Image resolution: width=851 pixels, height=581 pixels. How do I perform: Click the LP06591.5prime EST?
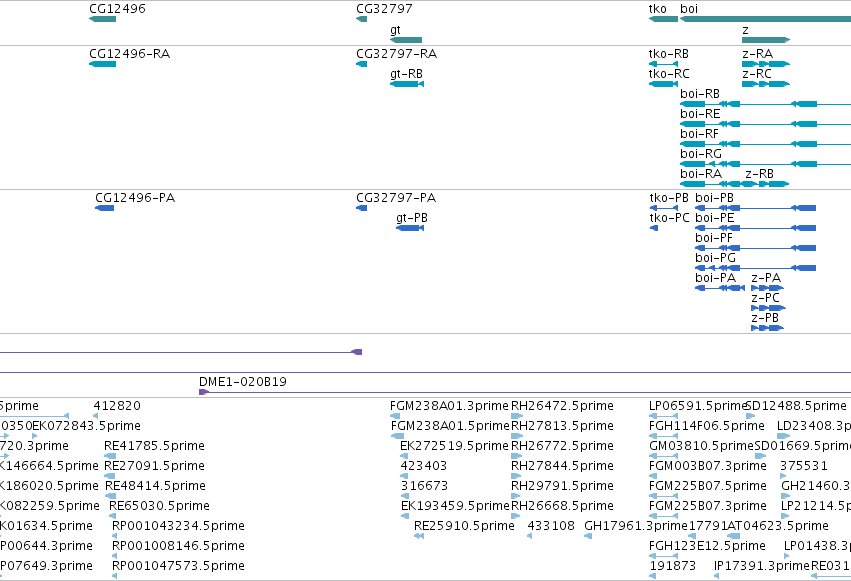[x=663, y=416]
